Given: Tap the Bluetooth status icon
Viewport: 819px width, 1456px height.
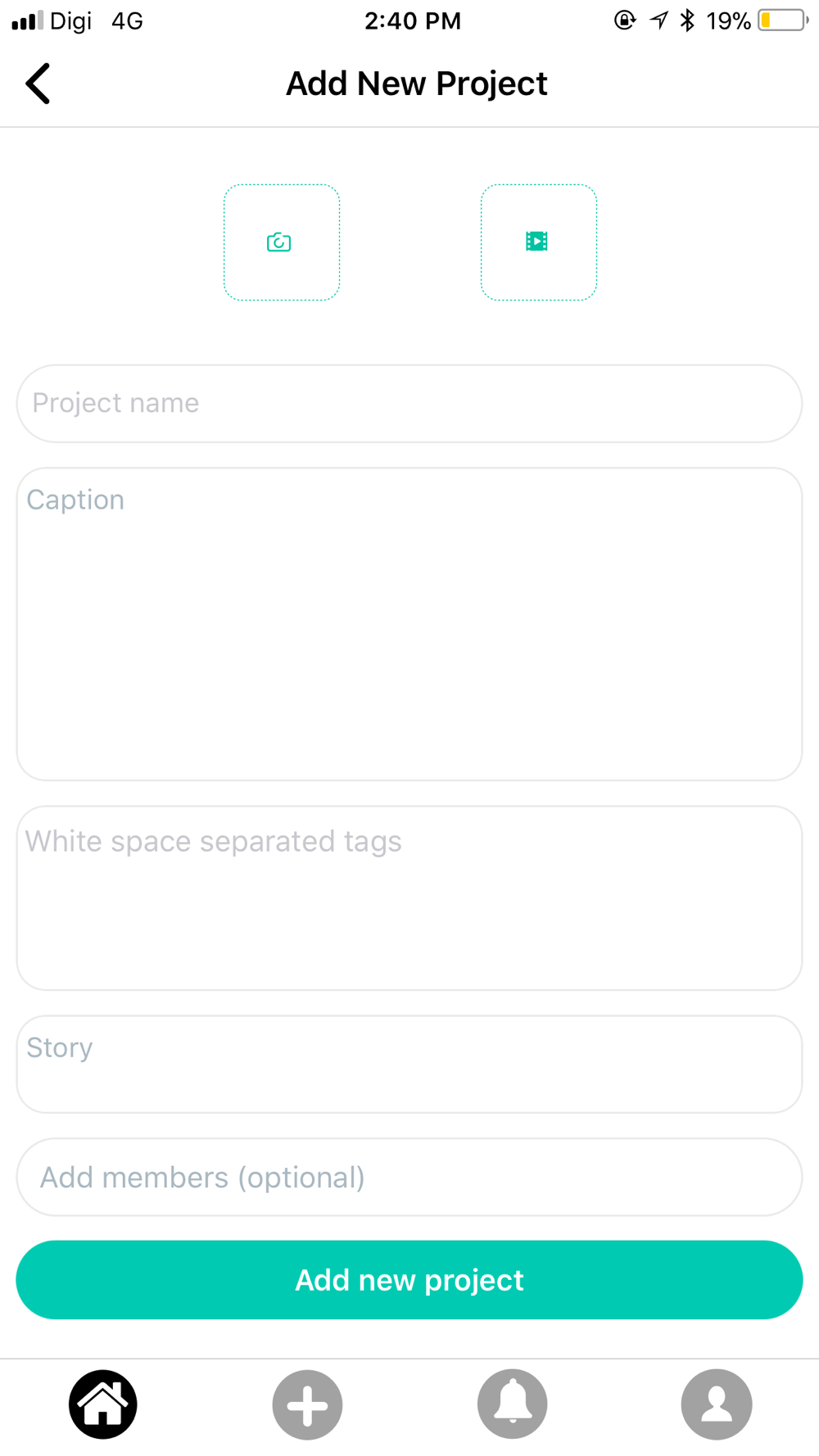Looking at the screenshot, I should (x=688, y=20).
